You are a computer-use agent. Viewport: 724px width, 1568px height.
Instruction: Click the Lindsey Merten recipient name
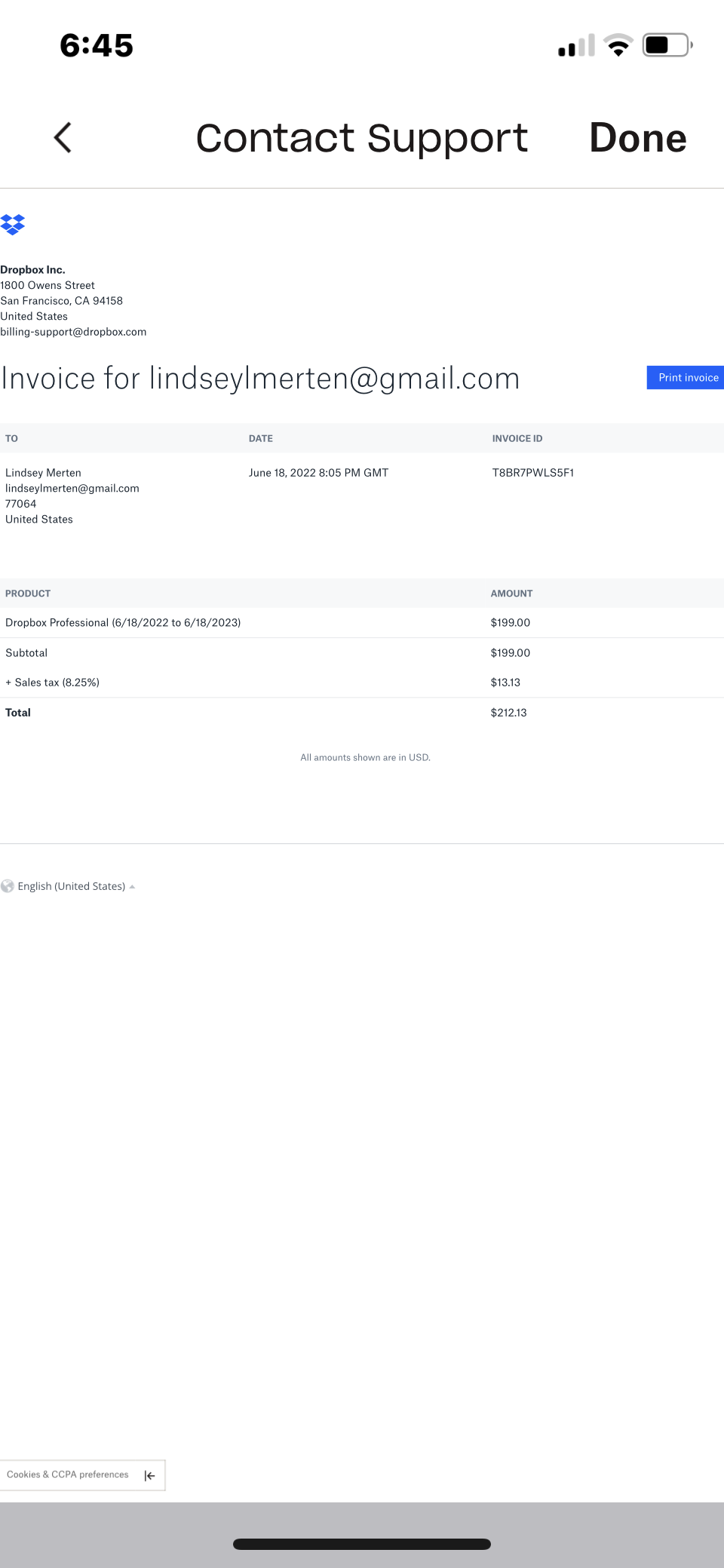[x=43, y=473]
